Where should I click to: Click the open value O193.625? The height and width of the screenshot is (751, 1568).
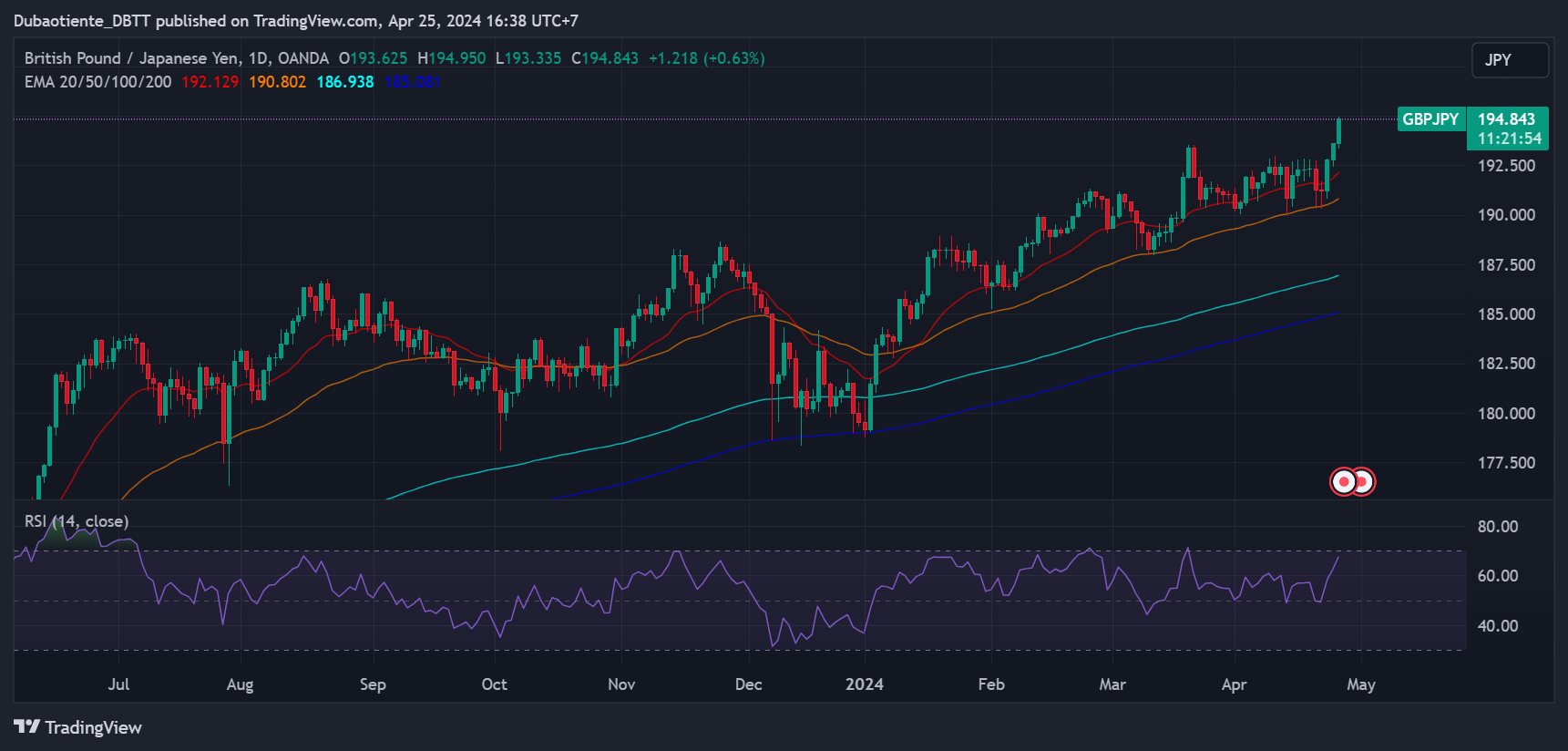click(x=373, y=58)
